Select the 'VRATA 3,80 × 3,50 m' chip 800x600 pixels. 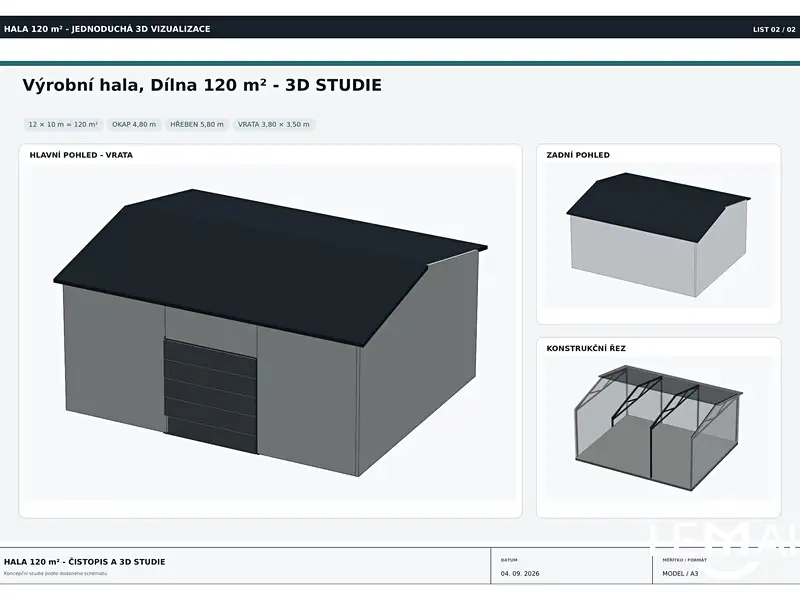pyautogui.click(x=274, y=124)
